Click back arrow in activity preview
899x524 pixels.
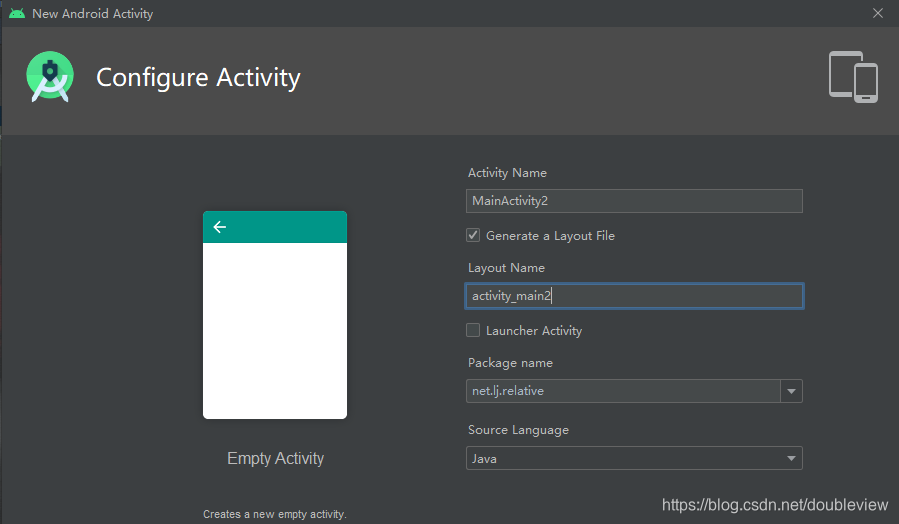pyautogui.click(x=220, y=227)
